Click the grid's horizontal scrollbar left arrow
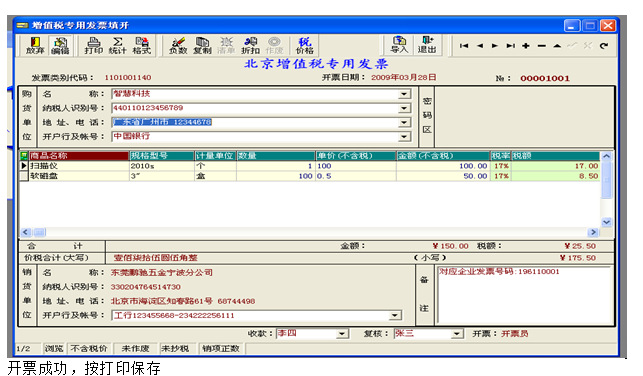Screen dimensions: 643x376 click(x=25, y=232)
